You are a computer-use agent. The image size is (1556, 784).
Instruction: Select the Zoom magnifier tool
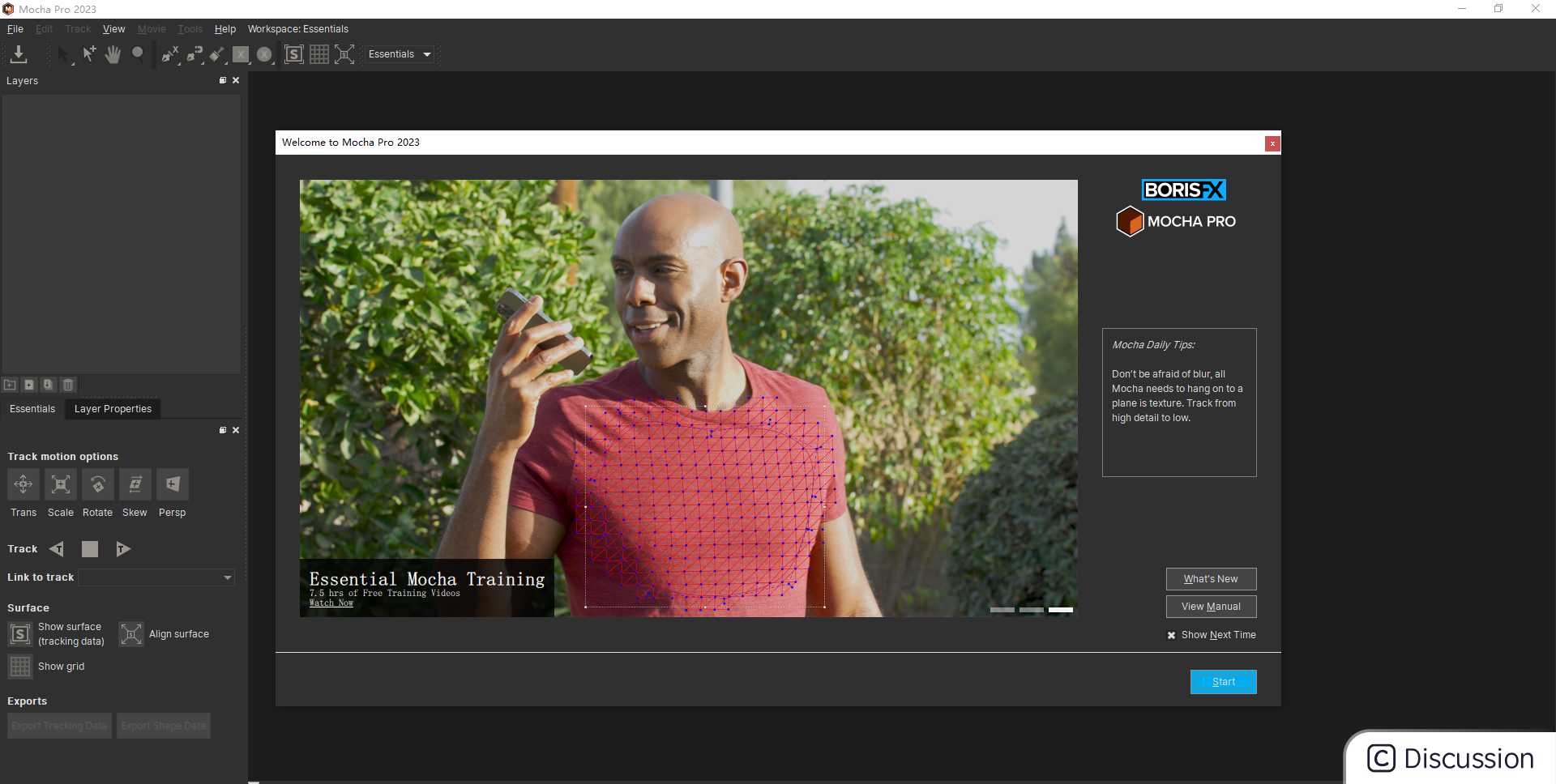138,54
